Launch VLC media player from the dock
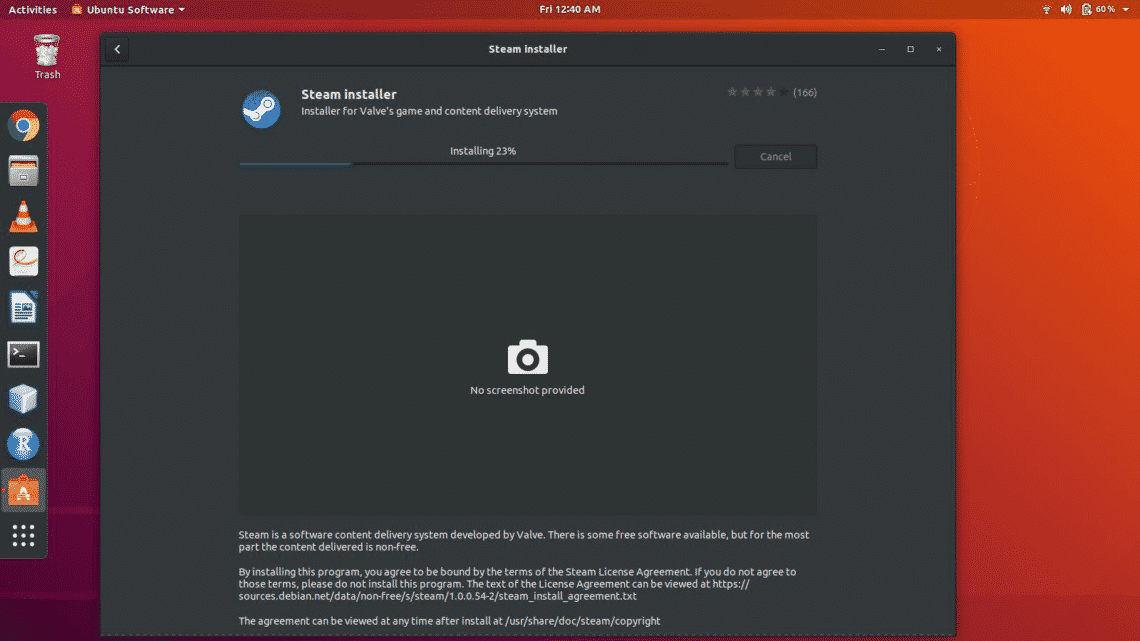The width and height of the screenshot is (1140, 641). click(x=23, y=215)
